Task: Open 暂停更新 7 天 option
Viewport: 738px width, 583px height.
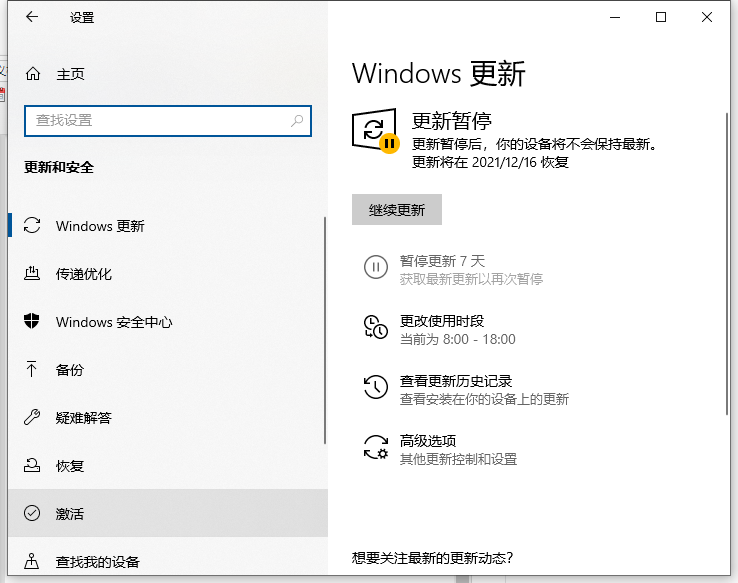Action: [x=441, y=261]
